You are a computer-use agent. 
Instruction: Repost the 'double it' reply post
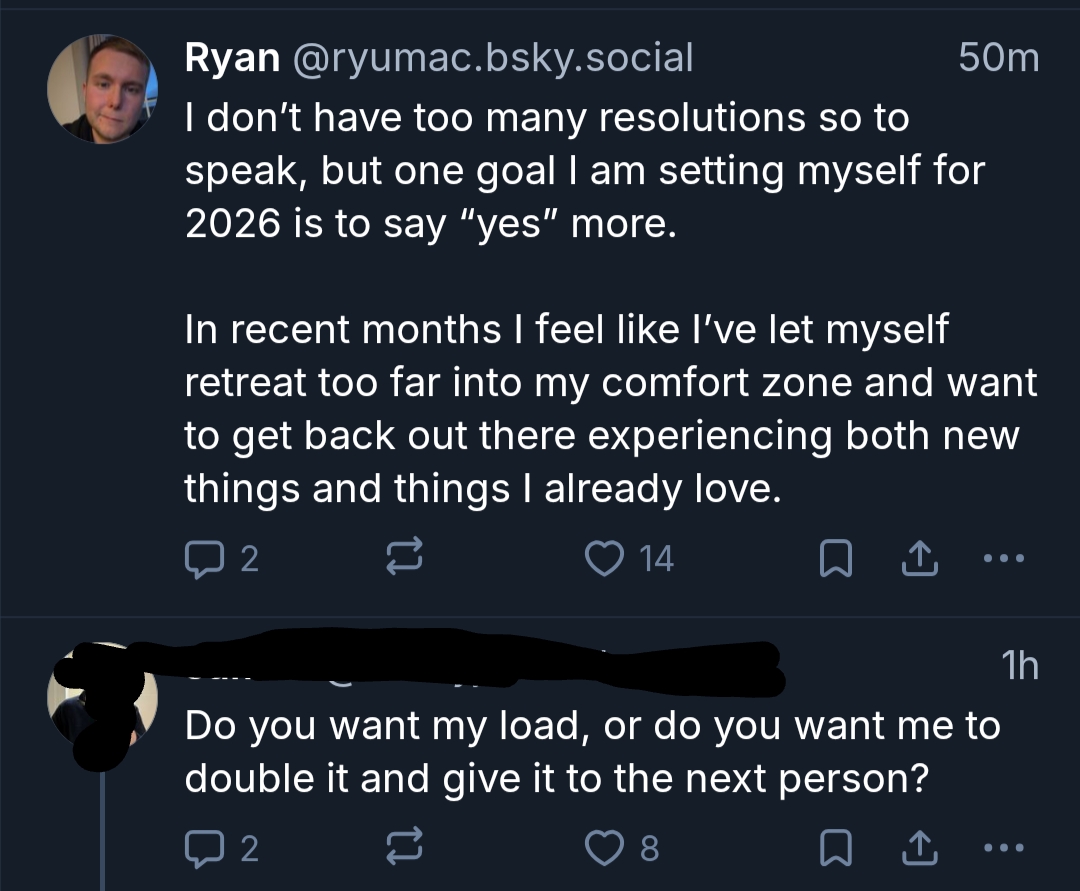(406, 849)
